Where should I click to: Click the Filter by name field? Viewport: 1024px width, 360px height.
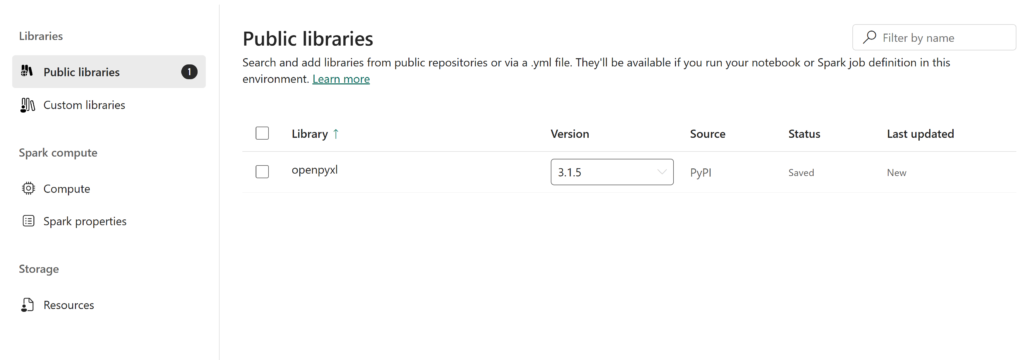pos(934,37)
